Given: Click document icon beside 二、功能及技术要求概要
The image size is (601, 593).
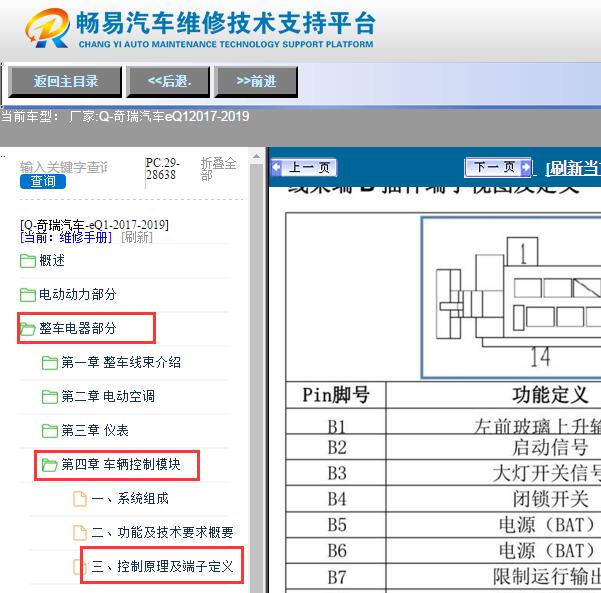Looking at the screenshot, I should (80, 532).
